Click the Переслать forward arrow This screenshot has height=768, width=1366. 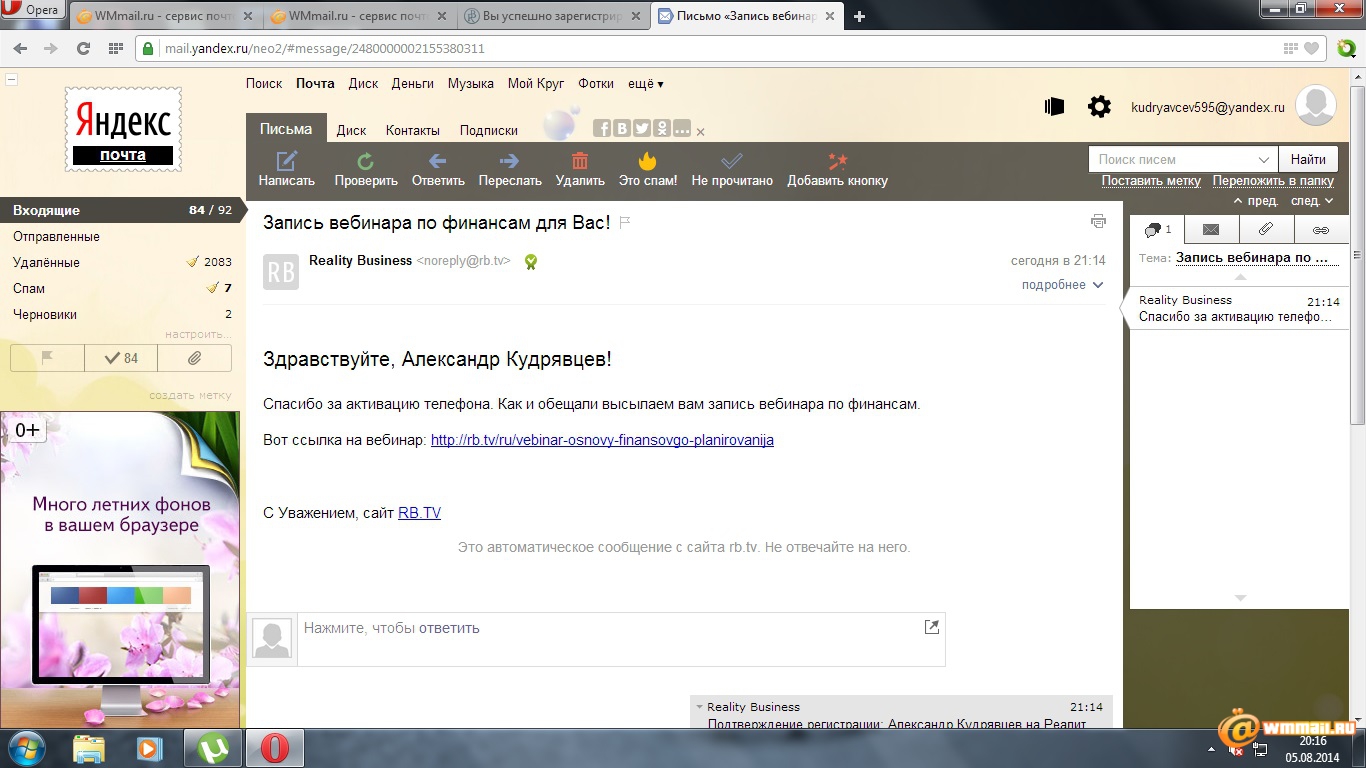509,160
